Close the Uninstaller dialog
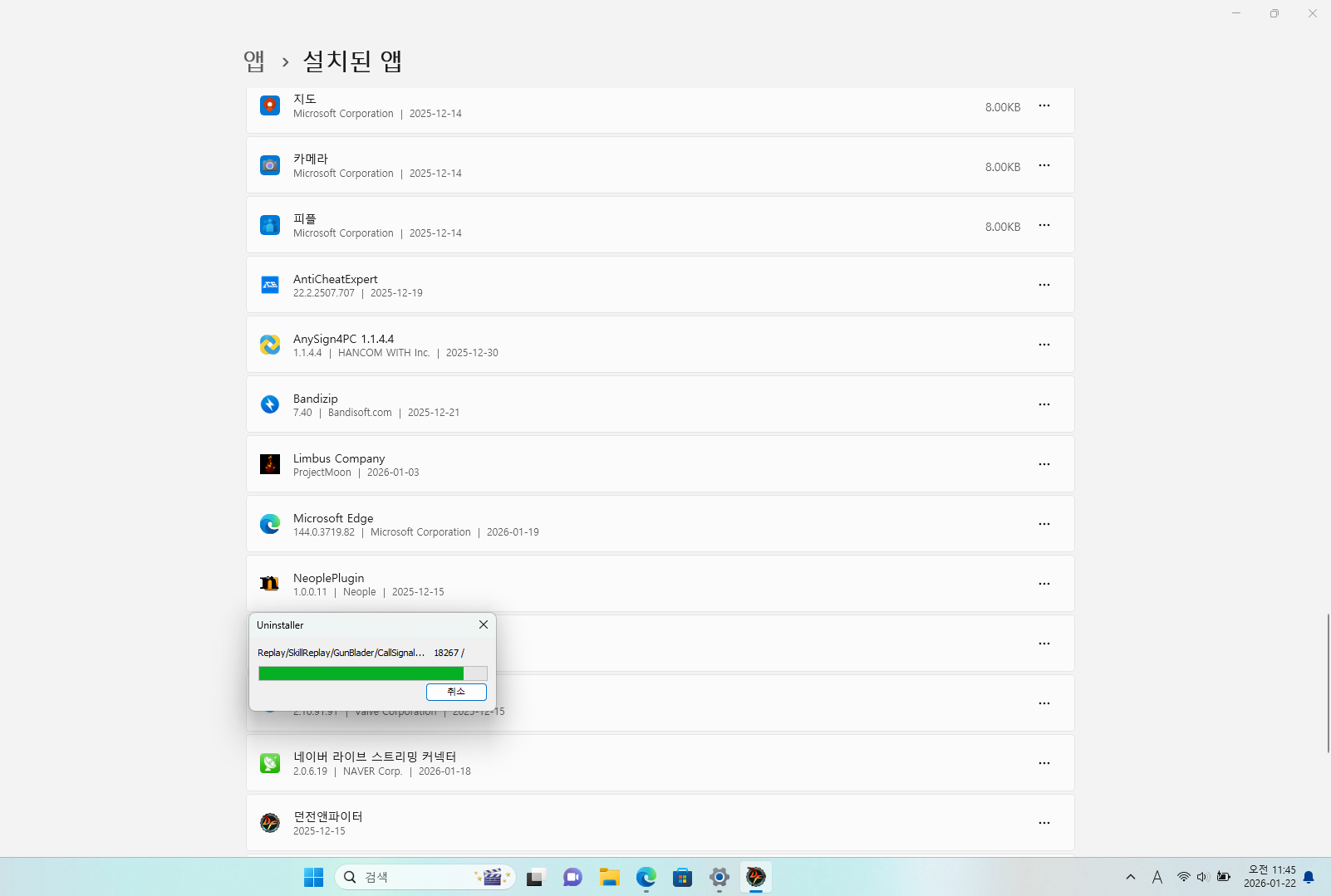Screen dimensions: 1331x896 [x=483, y=624]
